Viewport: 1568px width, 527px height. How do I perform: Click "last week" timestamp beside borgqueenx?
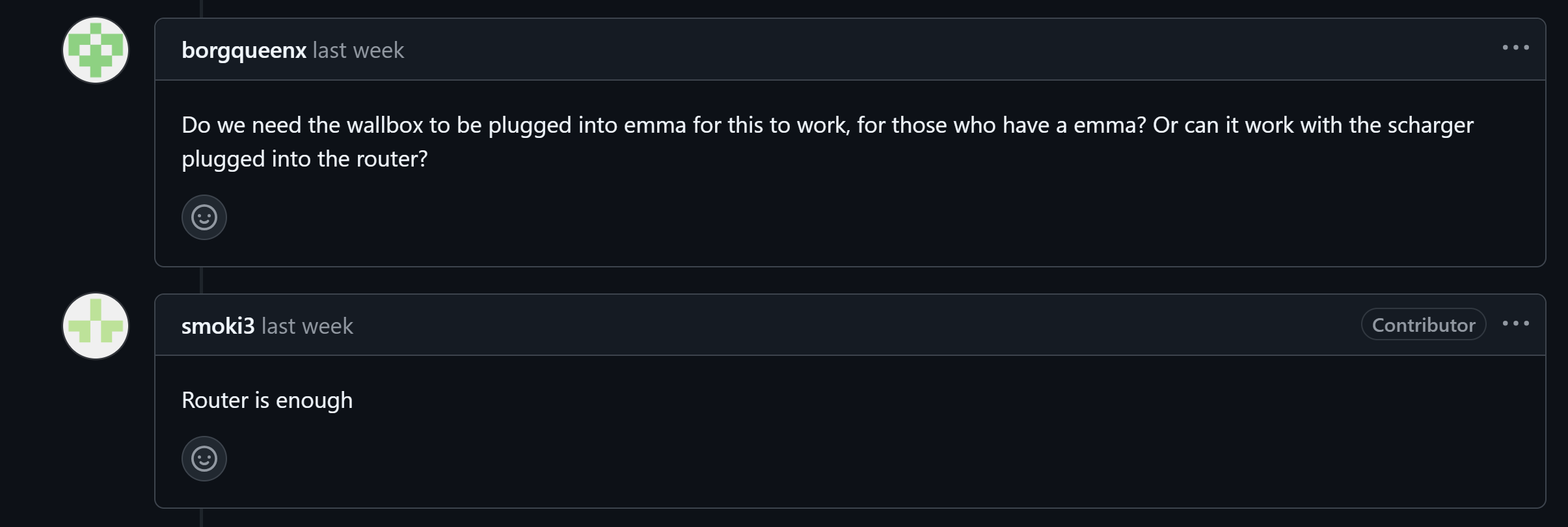[358, 50]
